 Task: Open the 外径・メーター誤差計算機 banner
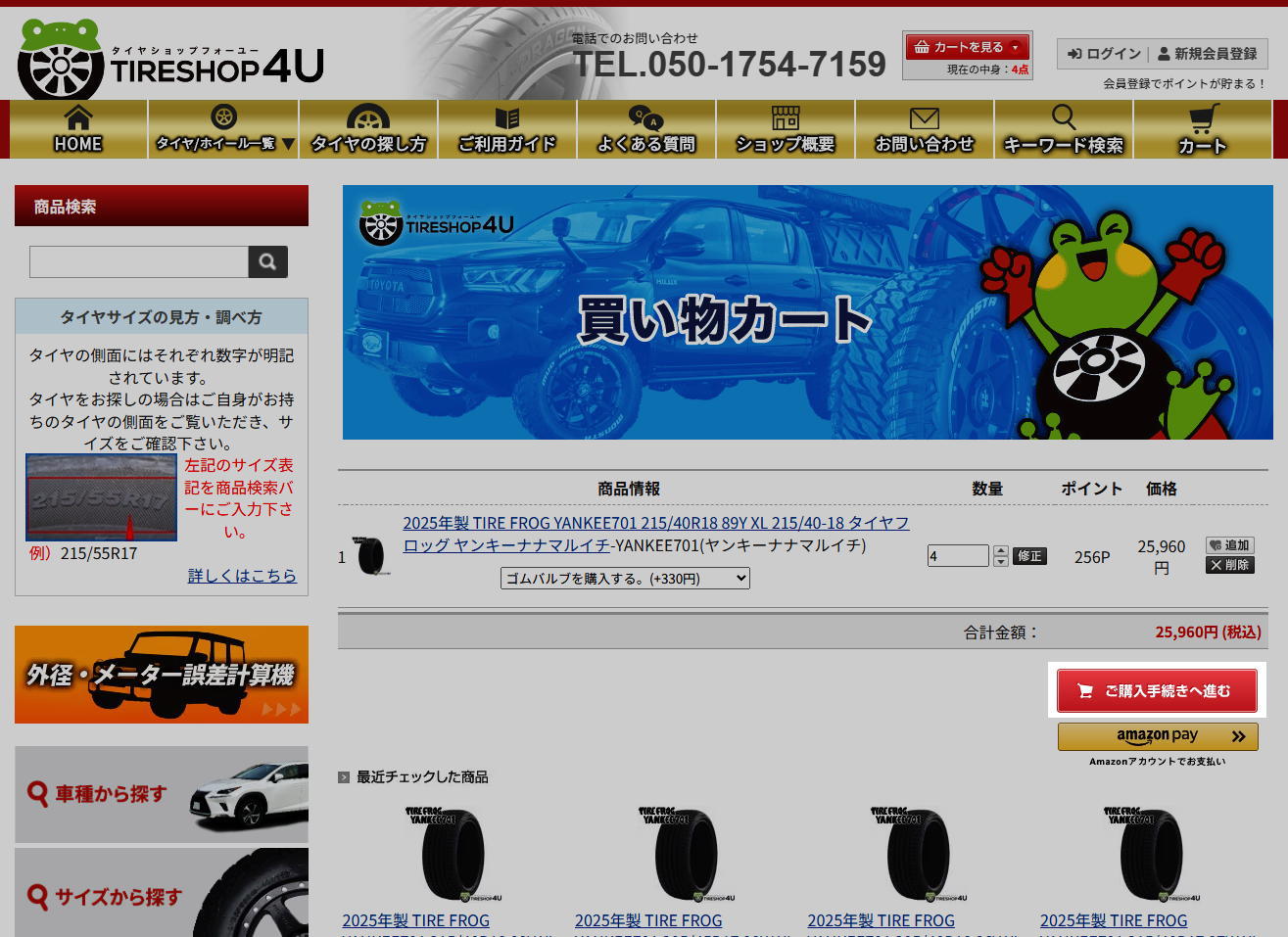[162, 675]
